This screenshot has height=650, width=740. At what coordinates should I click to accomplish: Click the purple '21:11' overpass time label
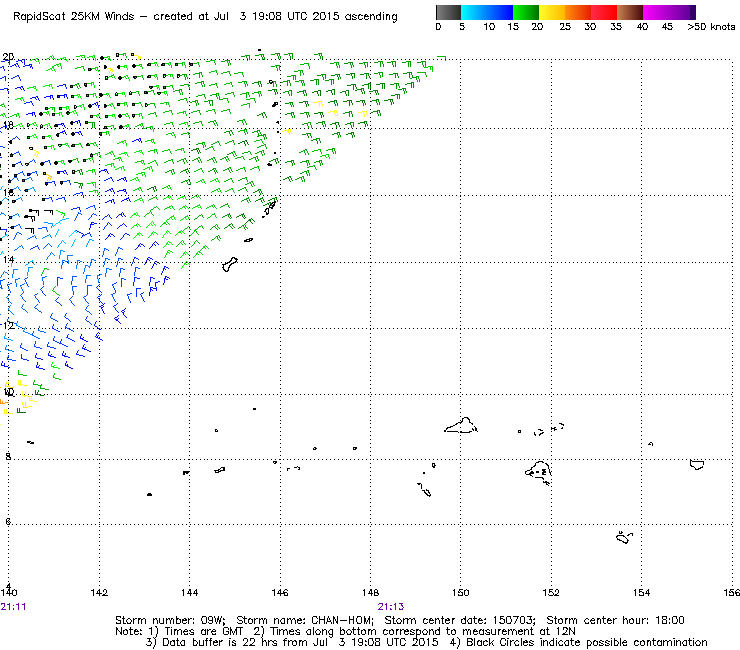tap(13, 607)
